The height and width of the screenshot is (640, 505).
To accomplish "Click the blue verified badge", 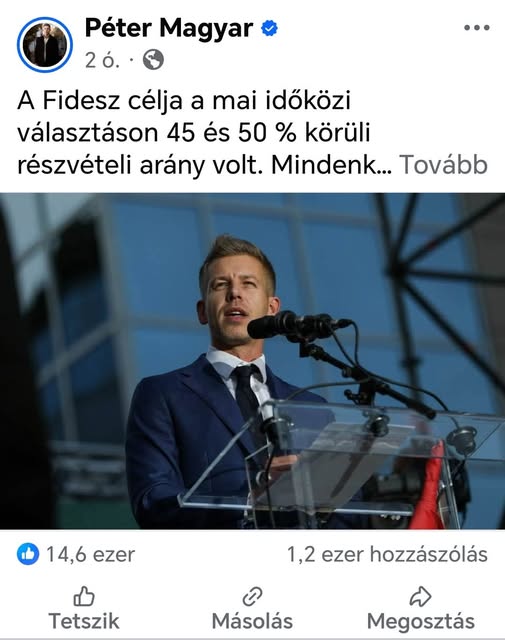I will pyautogui.click(x=269, y=28).
